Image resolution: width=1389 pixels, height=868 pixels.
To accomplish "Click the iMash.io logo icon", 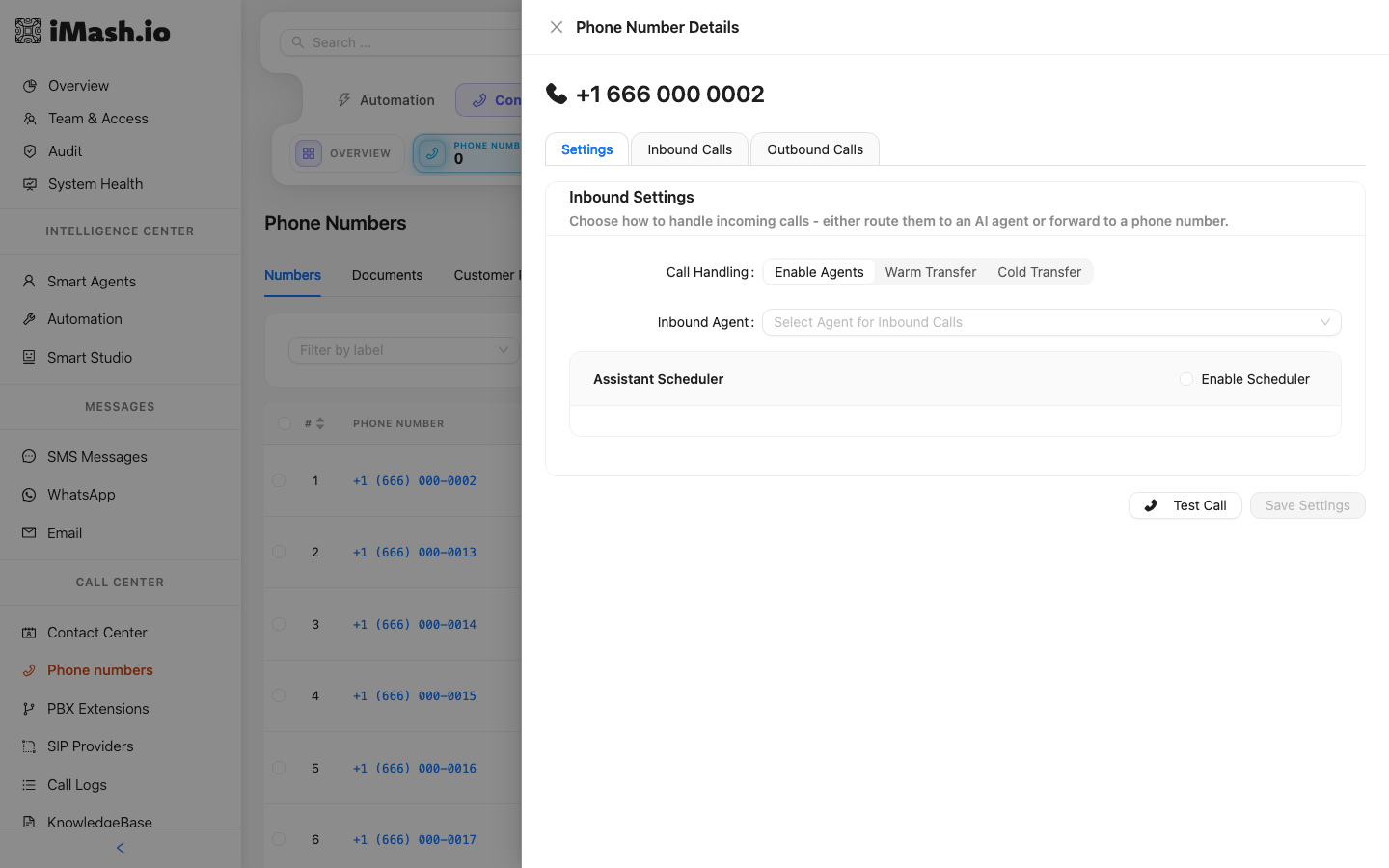I will (x=28, y=31).
